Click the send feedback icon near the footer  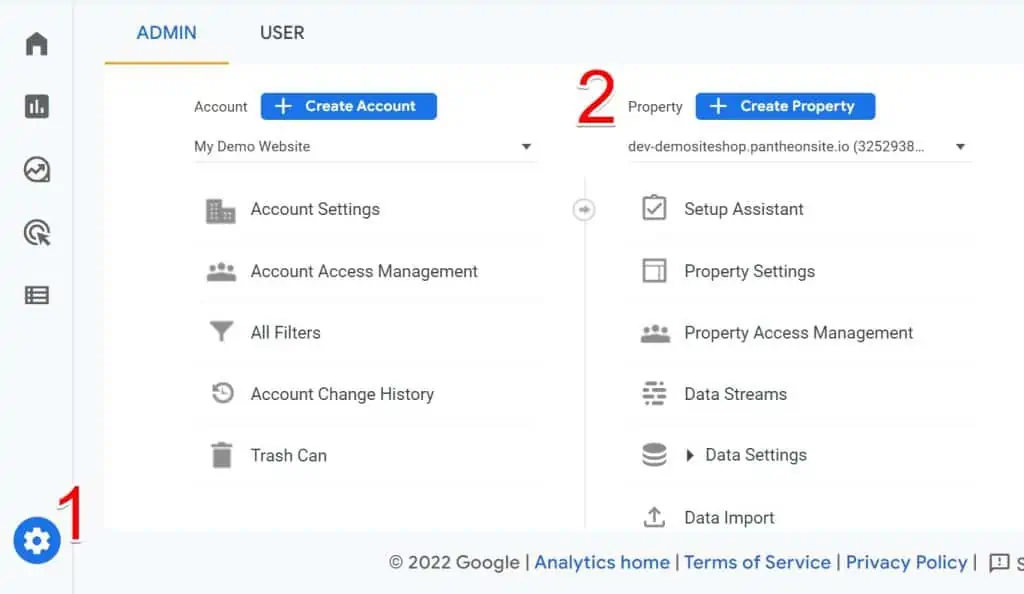(x=999, y=562)
